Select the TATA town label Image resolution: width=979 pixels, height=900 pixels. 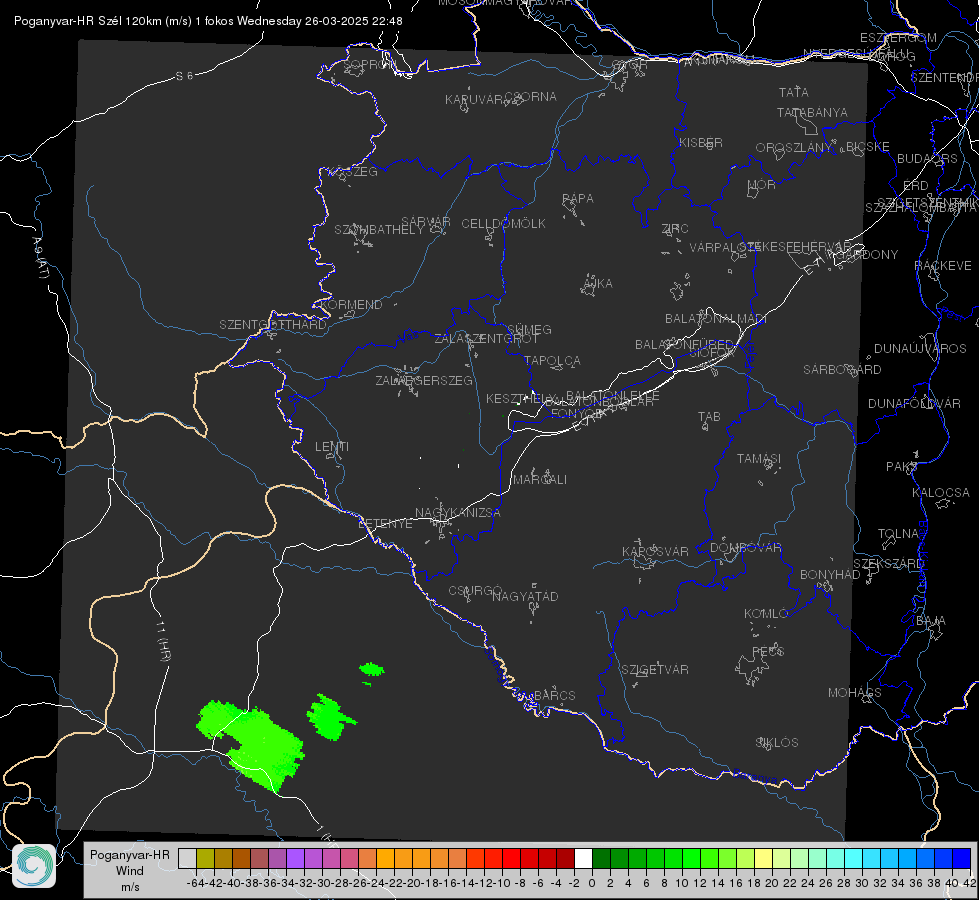tap(794, 92)
